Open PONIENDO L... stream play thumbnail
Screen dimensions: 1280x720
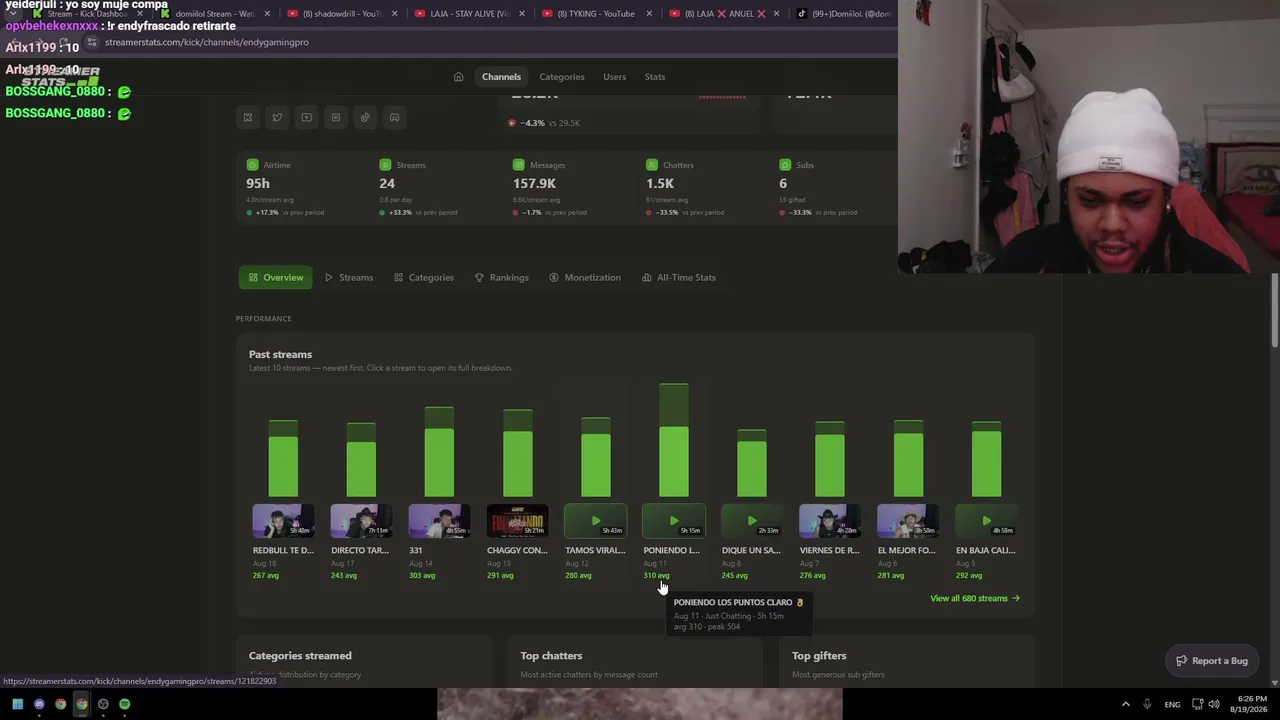pyautogui.click(x=673, y=521)
